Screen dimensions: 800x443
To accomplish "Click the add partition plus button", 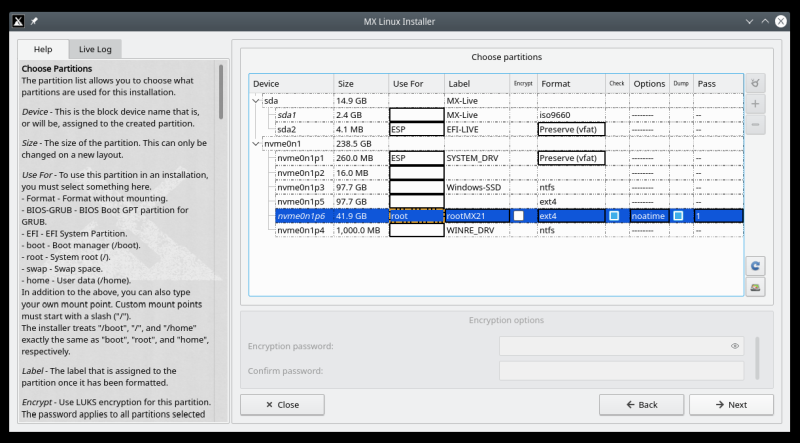I will point(755,104).
